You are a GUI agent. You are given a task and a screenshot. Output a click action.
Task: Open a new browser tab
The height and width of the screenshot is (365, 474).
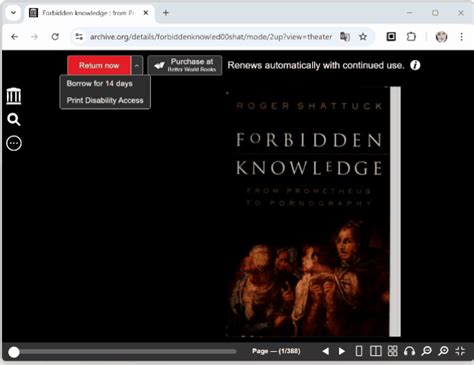click(166, 13)
